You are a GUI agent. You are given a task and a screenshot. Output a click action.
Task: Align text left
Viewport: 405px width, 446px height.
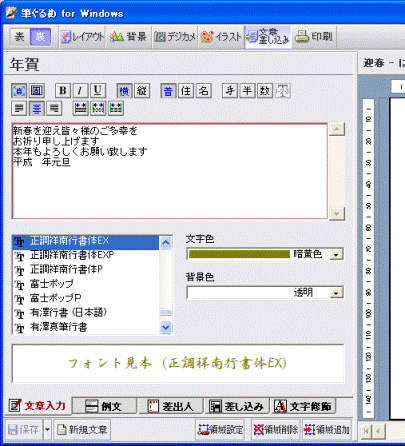point(19,108)
